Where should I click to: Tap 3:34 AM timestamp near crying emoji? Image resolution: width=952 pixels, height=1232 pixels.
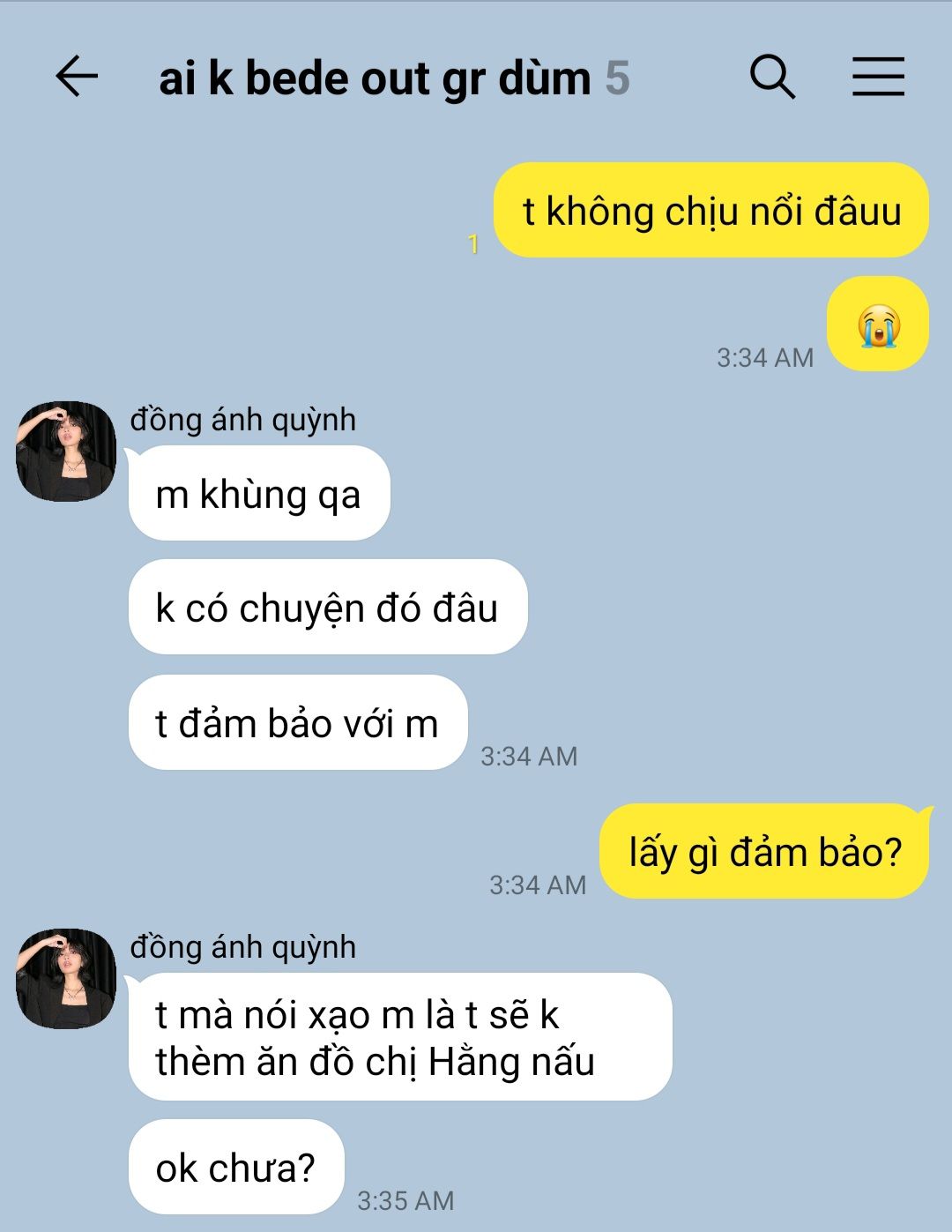click(x=765, y=357)
